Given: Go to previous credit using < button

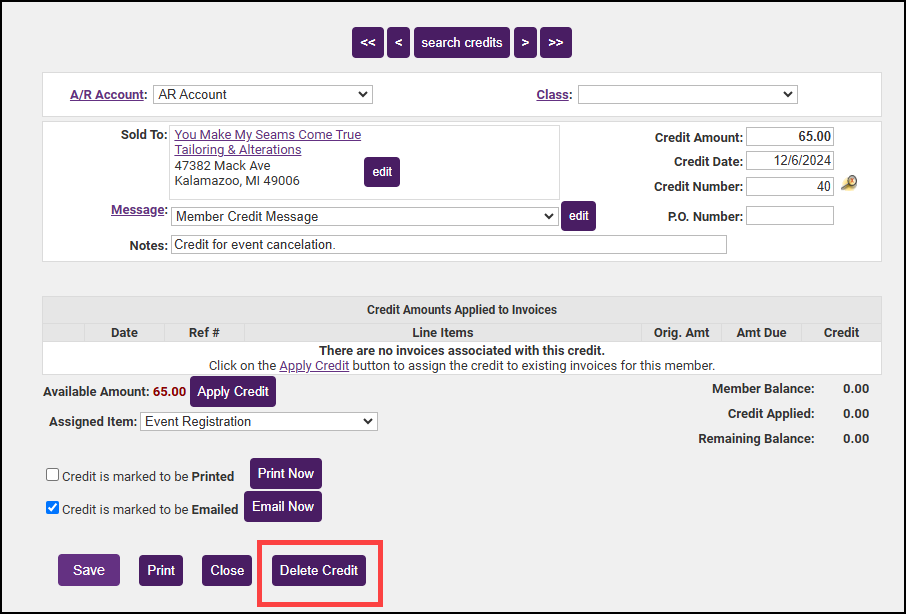Looking at the screenshot, I should tap(398, 42).
